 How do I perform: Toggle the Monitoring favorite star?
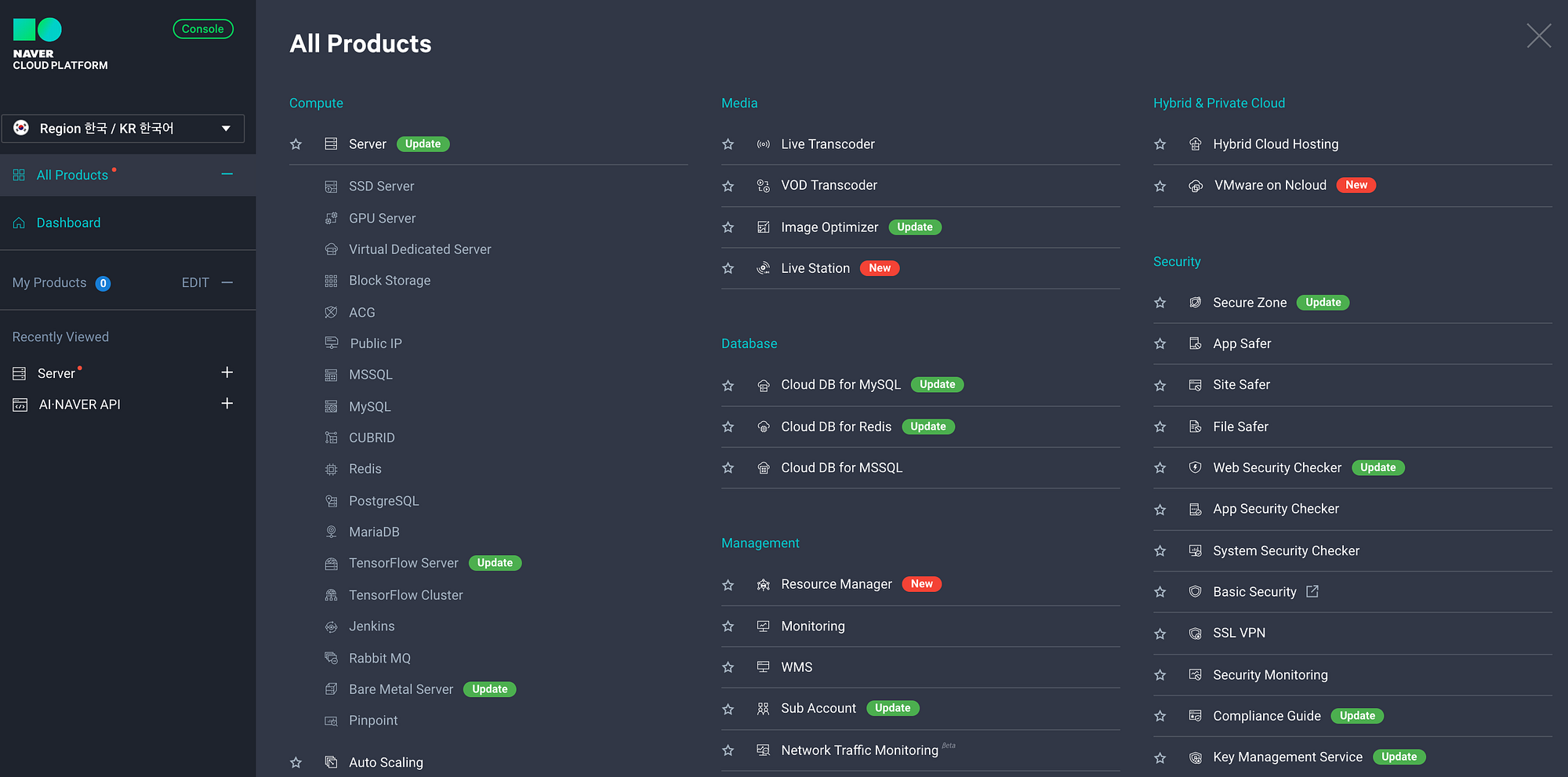pyautogui.click(x=728, y=626)
